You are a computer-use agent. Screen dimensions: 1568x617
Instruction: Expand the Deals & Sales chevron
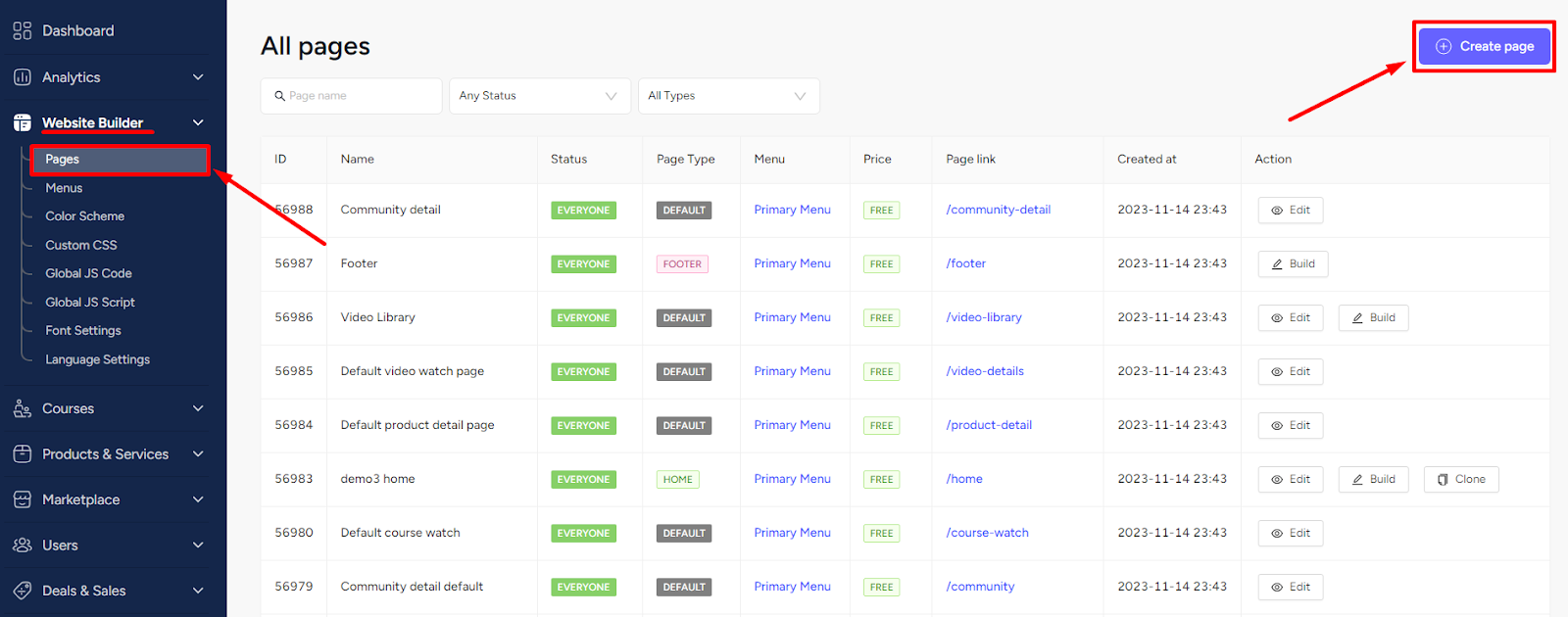(x=198, y=591)
